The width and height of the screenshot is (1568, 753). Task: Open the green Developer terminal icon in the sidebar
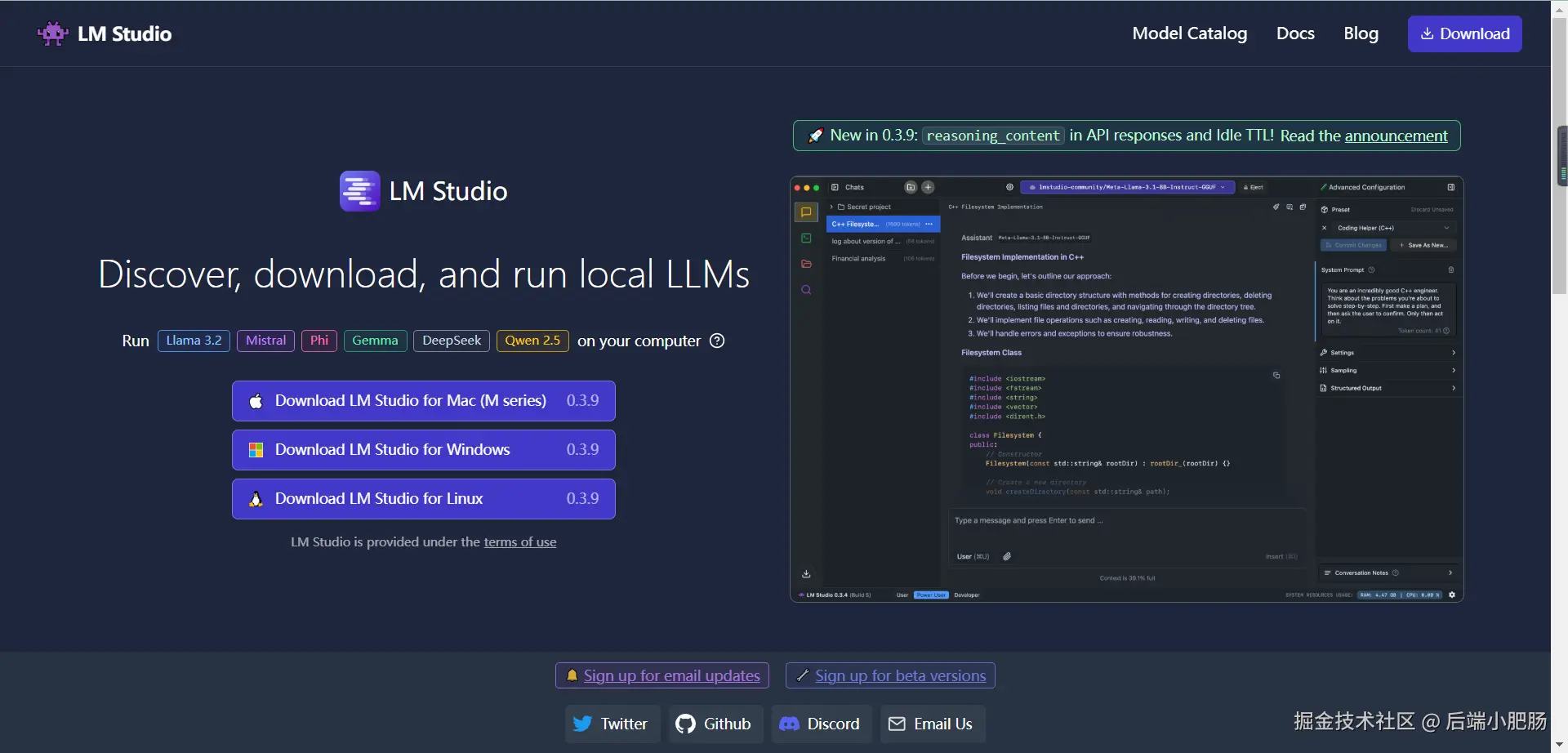(806, 238)
